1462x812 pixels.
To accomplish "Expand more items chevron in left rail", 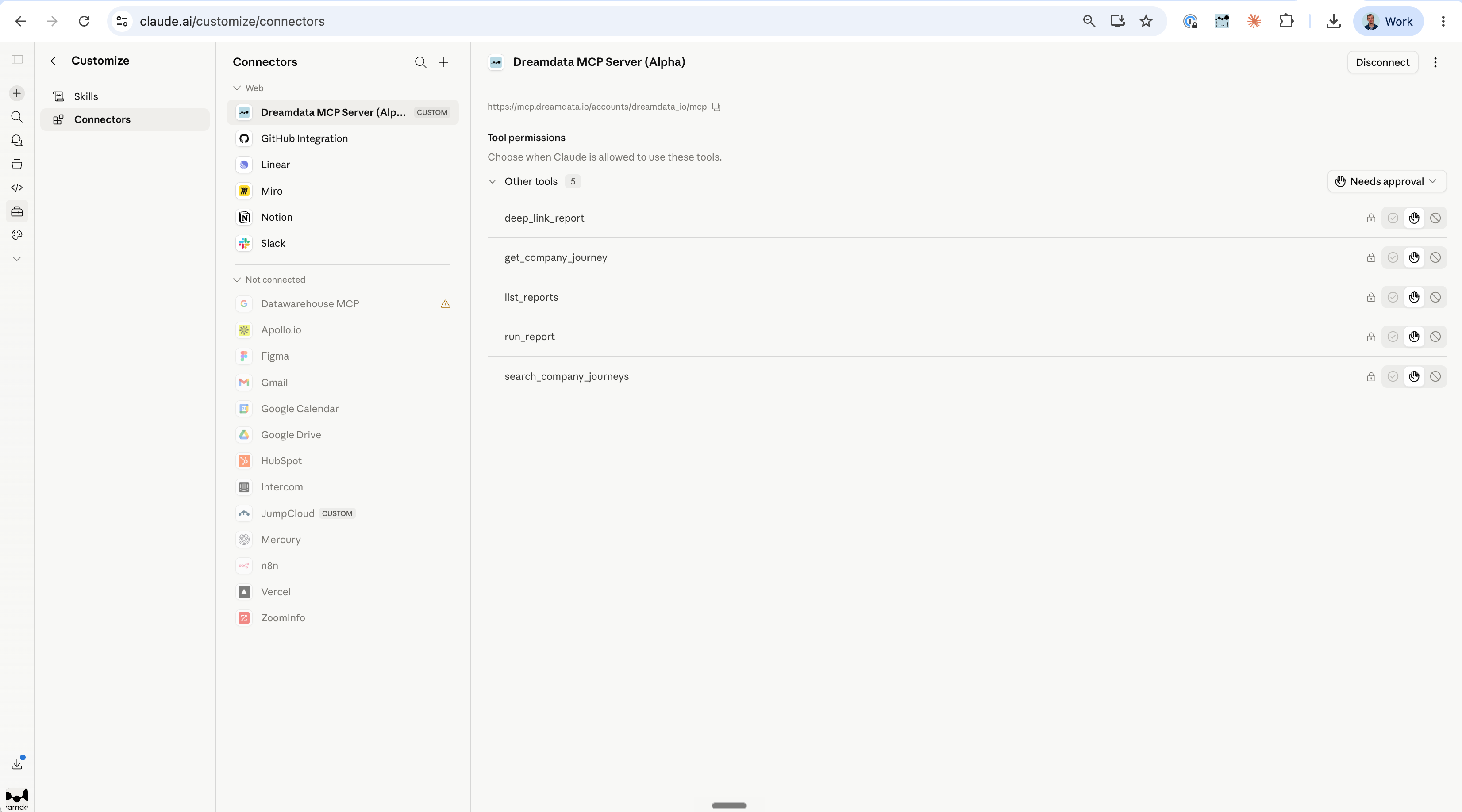I will coord(17,259).
